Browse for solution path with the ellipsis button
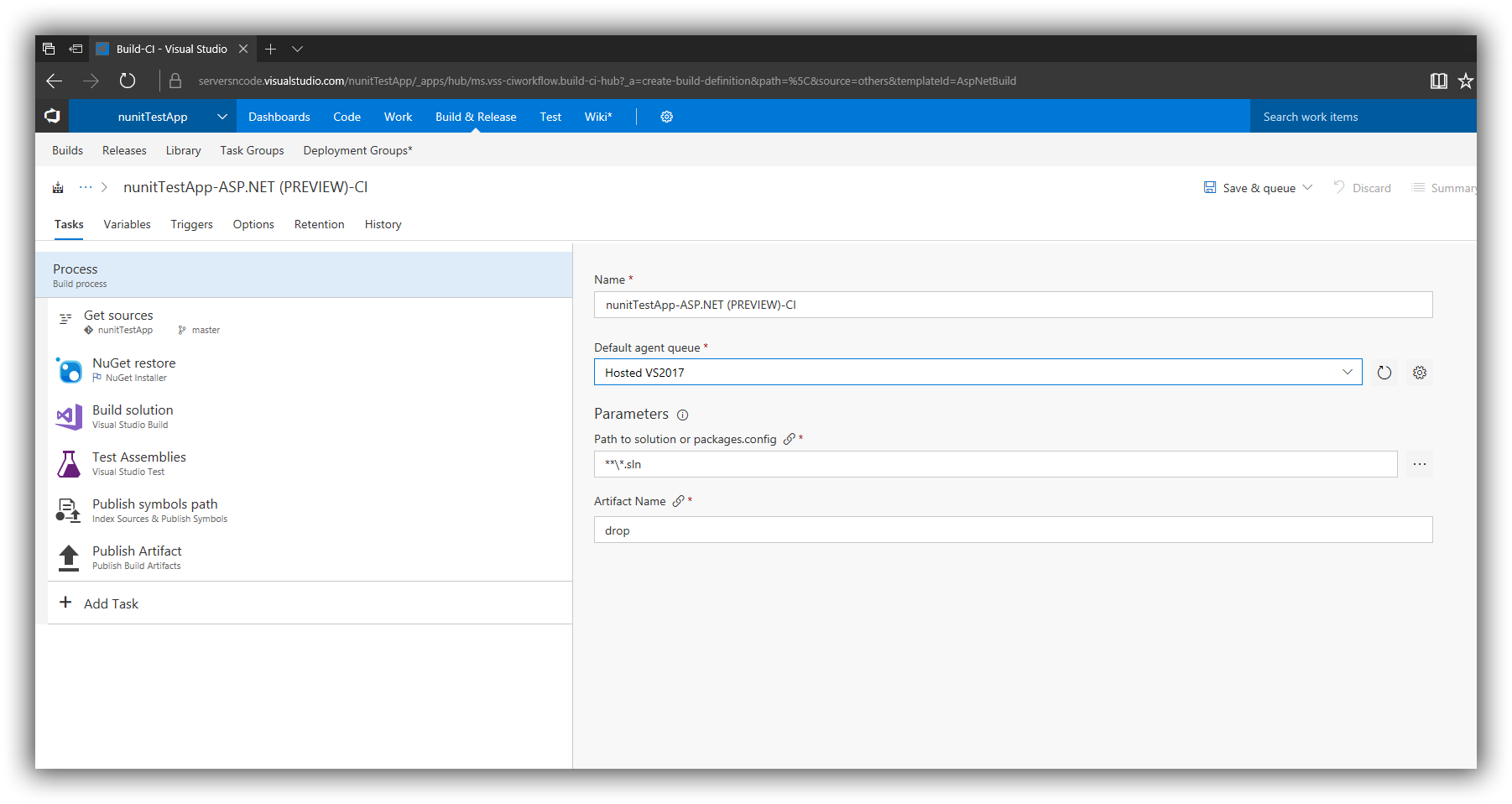Viewport: 1512px width, 804px height. (x=1420, y=464)
